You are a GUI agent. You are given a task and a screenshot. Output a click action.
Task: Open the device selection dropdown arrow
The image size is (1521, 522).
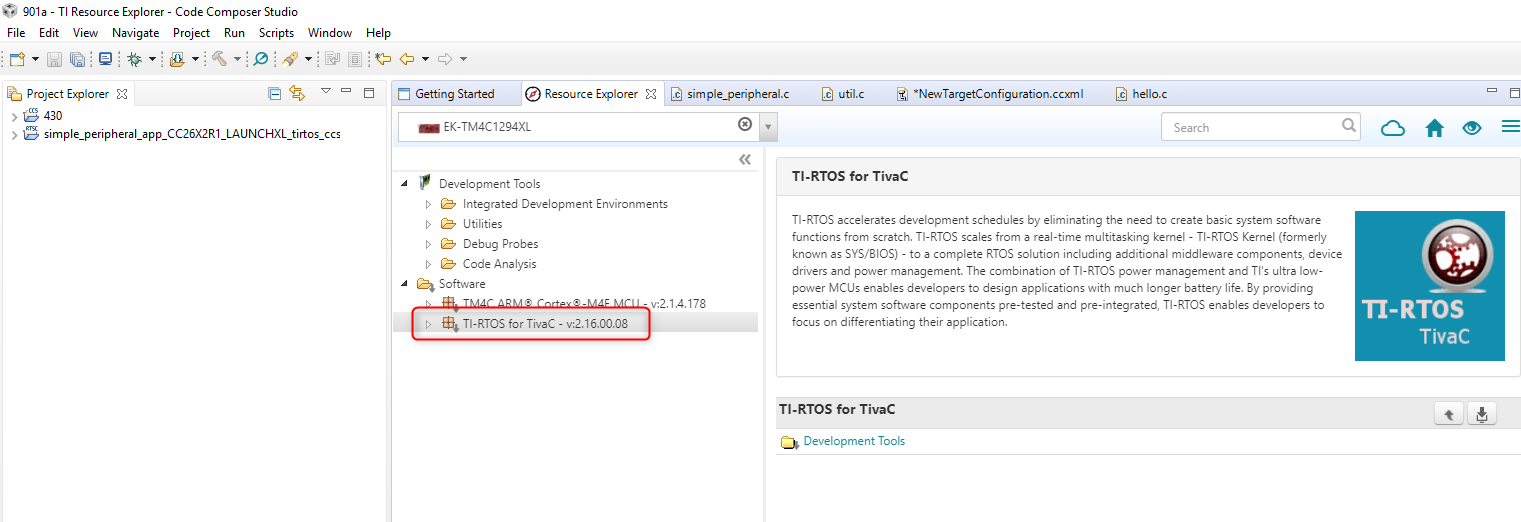768,127
